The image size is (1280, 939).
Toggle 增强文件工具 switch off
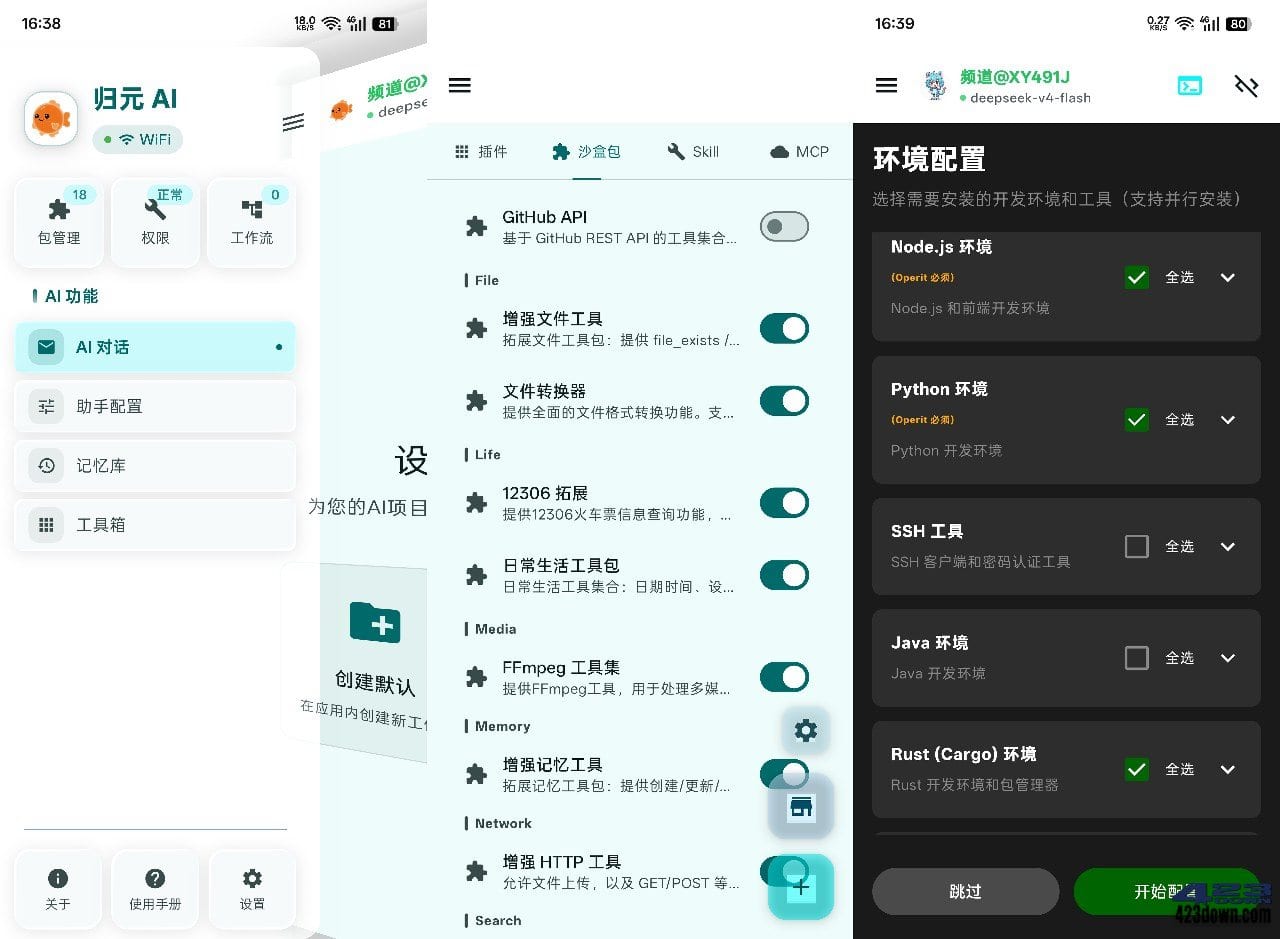784,328
